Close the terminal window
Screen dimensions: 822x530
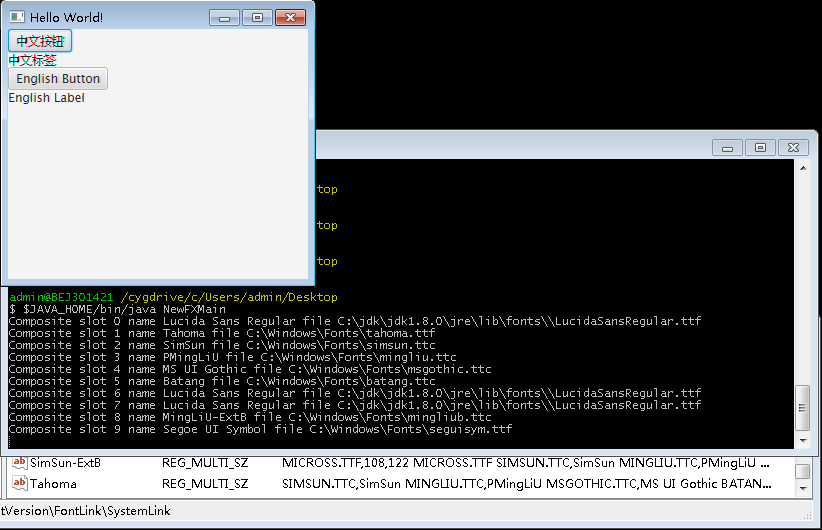[x=793, y=148]
